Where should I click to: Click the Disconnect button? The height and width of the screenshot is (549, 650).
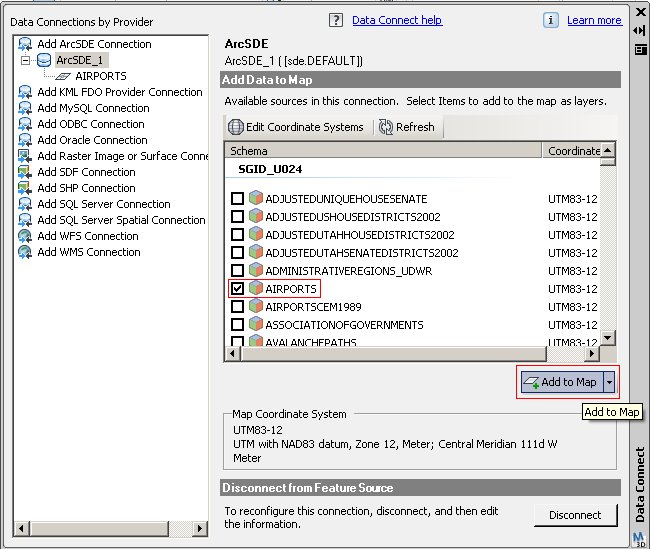(575, 515)
